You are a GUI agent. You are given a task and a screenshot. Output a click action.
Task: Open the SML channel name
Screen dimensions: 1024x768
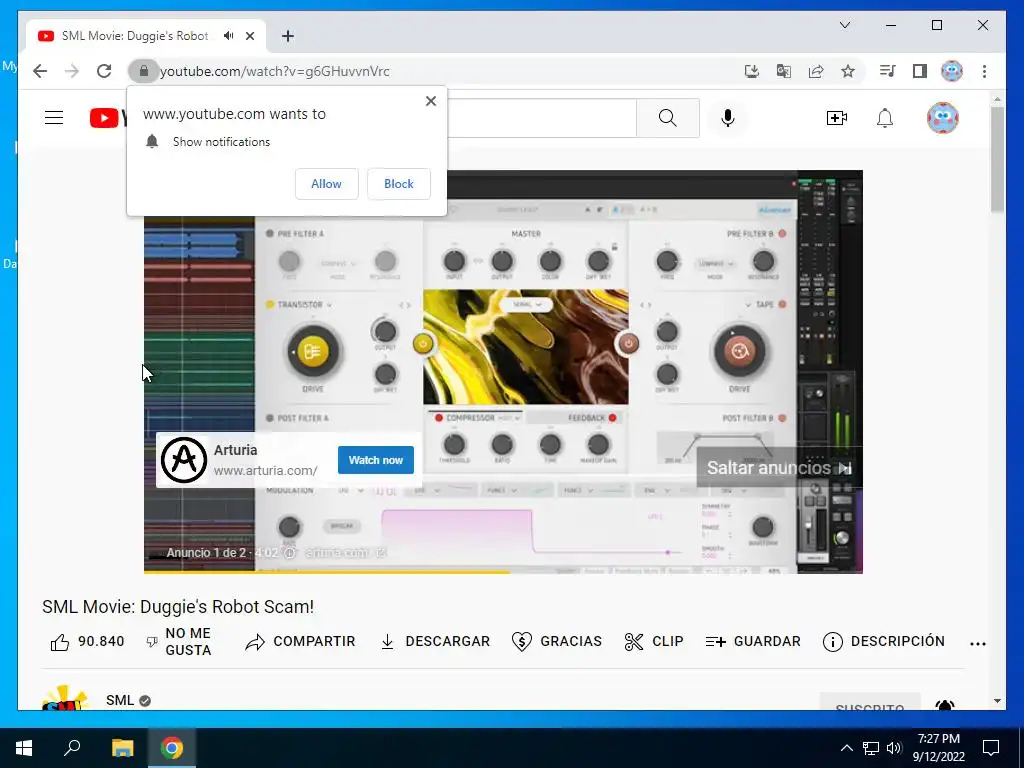click(x=120, y=700)
